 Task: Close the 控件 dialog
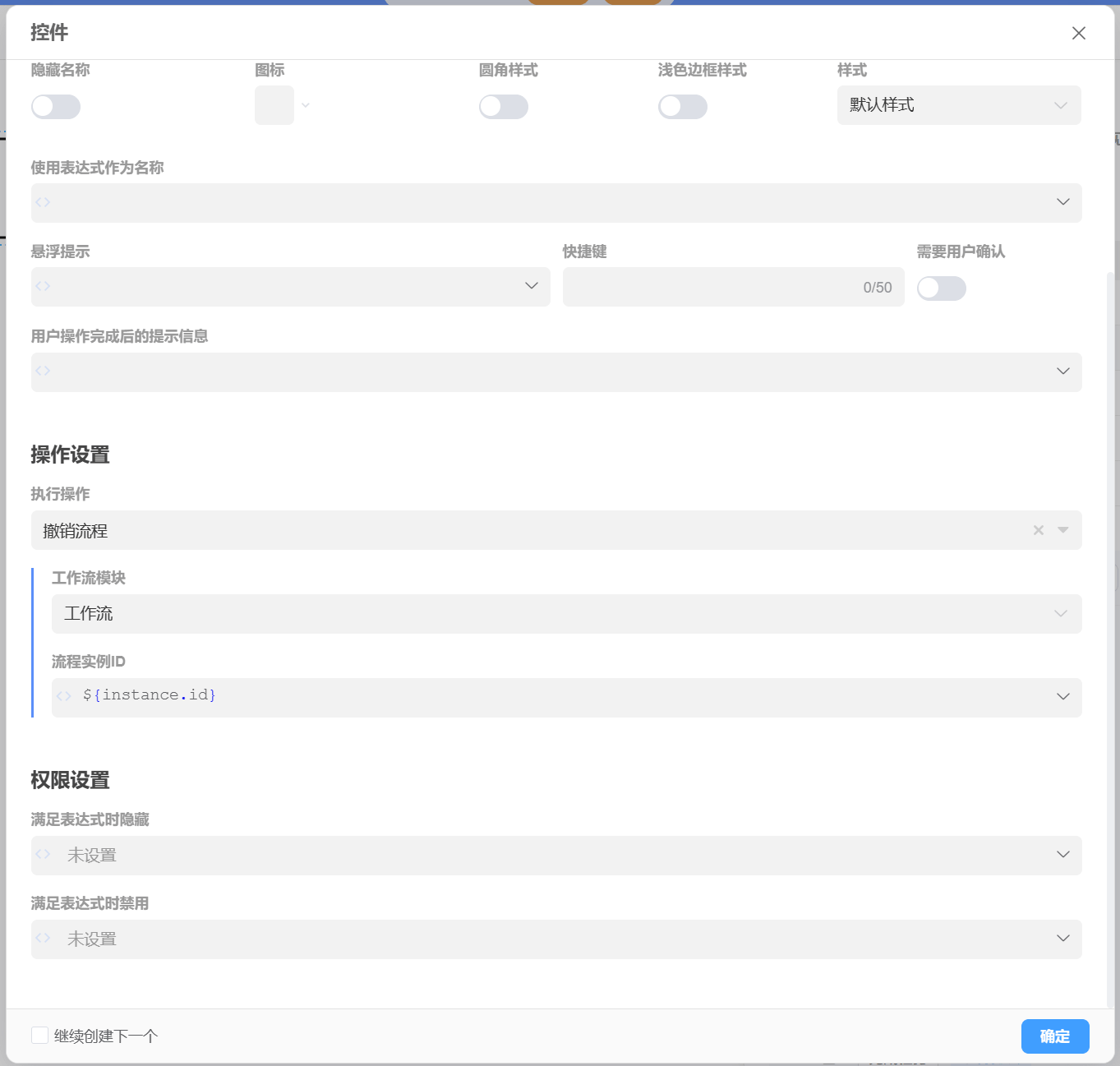tap(1079, 33)
